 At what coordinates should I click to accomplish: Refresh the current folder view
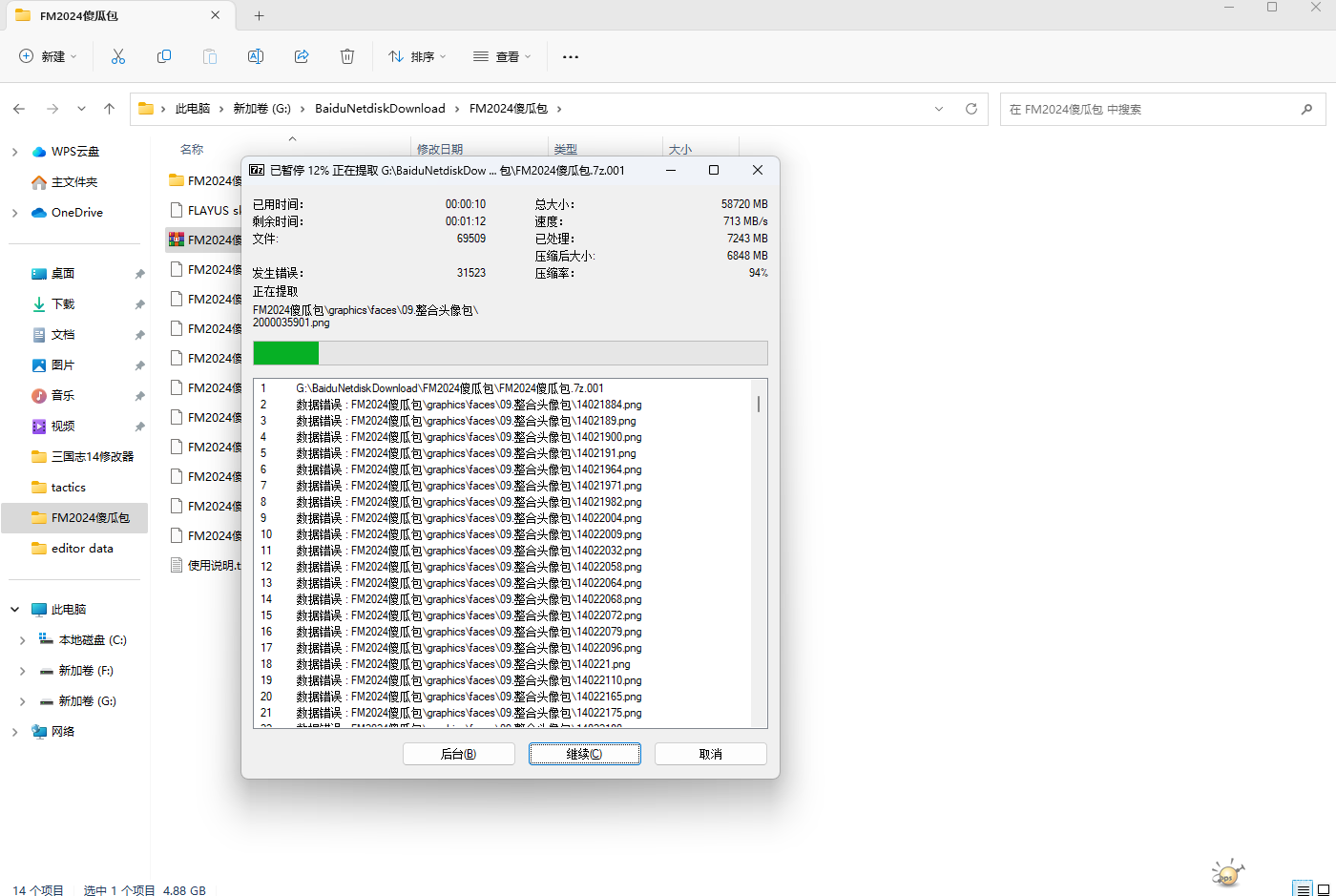click(971, 109)
